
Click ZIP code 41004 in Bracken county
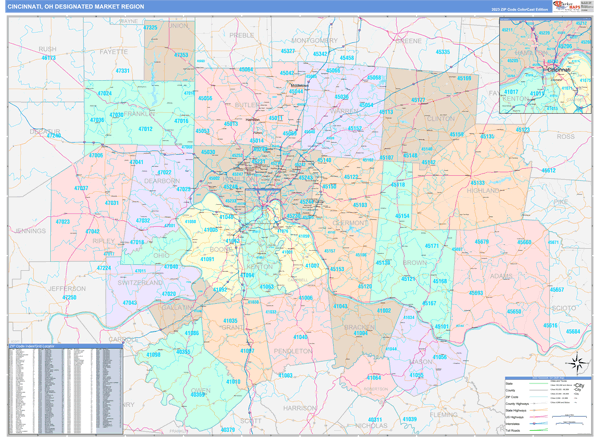[360, 333]
